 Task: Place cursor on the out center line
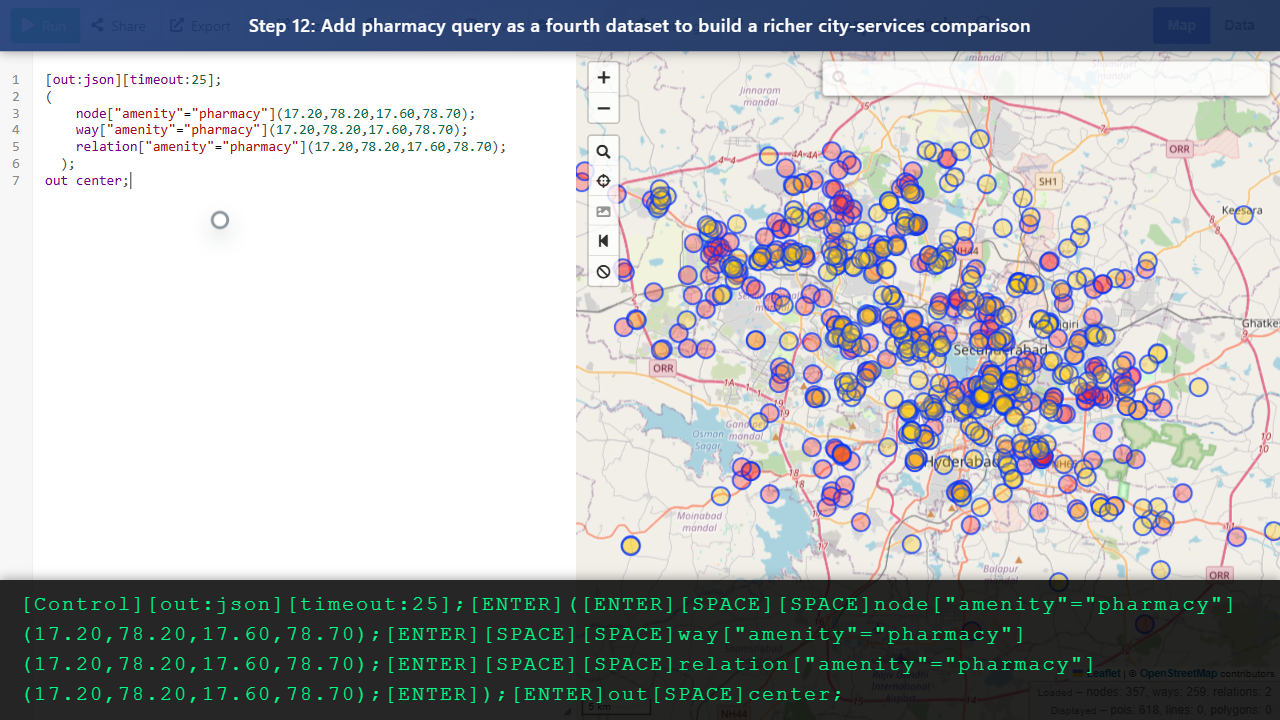85,180
